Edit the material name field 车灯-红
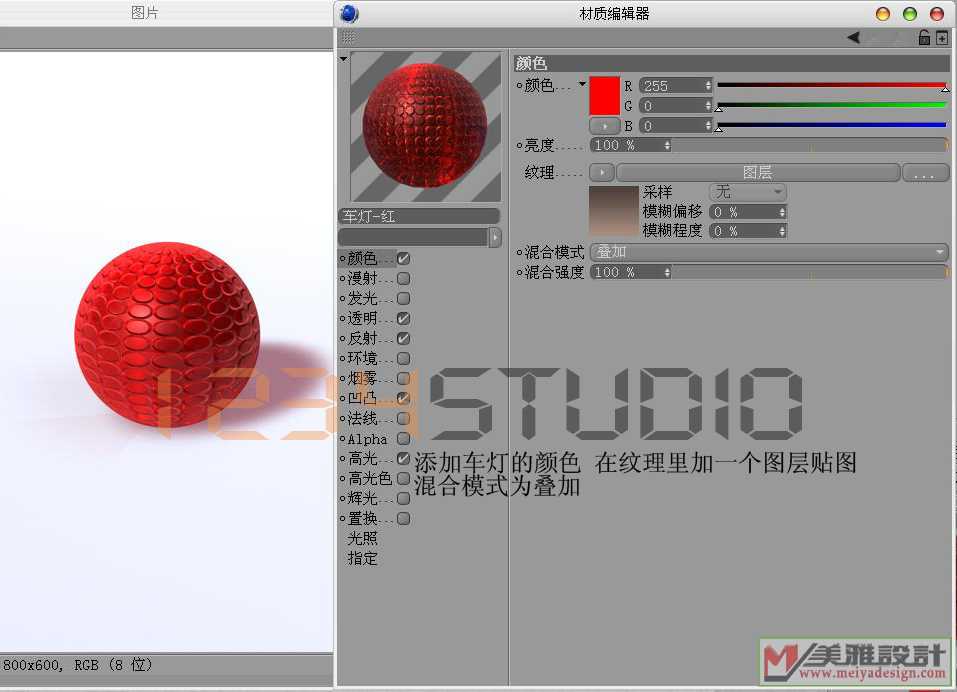 point(419,216)
